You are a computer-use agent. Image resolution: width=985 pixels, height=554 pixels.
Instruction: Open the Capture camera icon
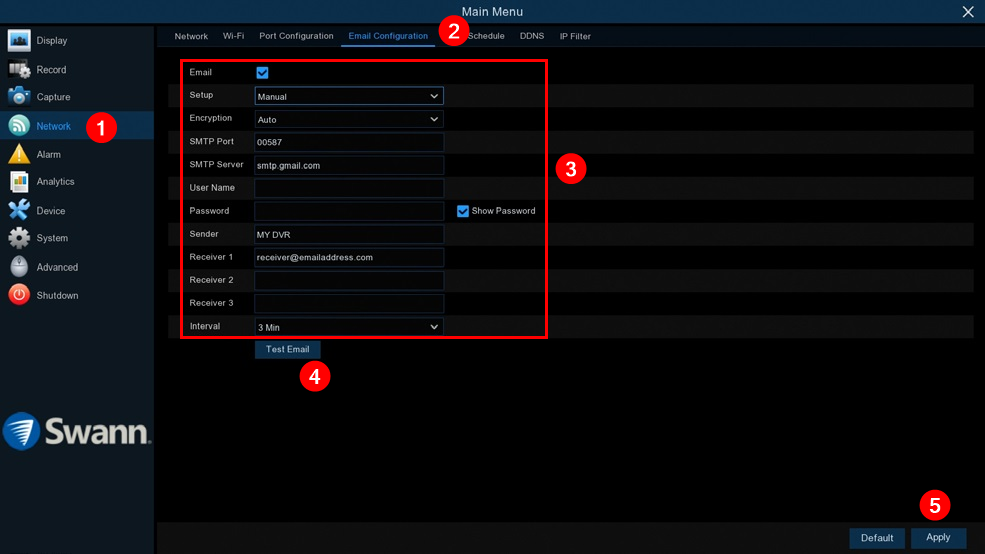click(x=19, y=97)
